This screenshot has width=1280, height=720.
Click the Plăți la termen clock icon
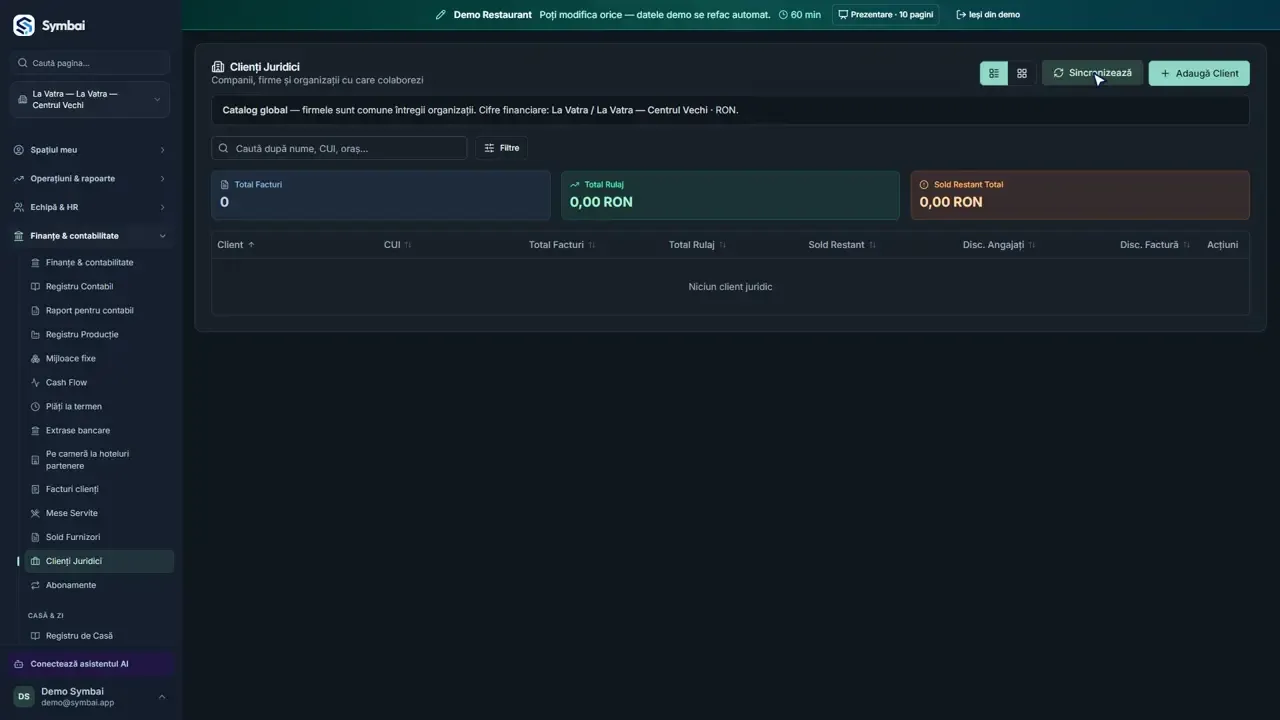(36, 407)
